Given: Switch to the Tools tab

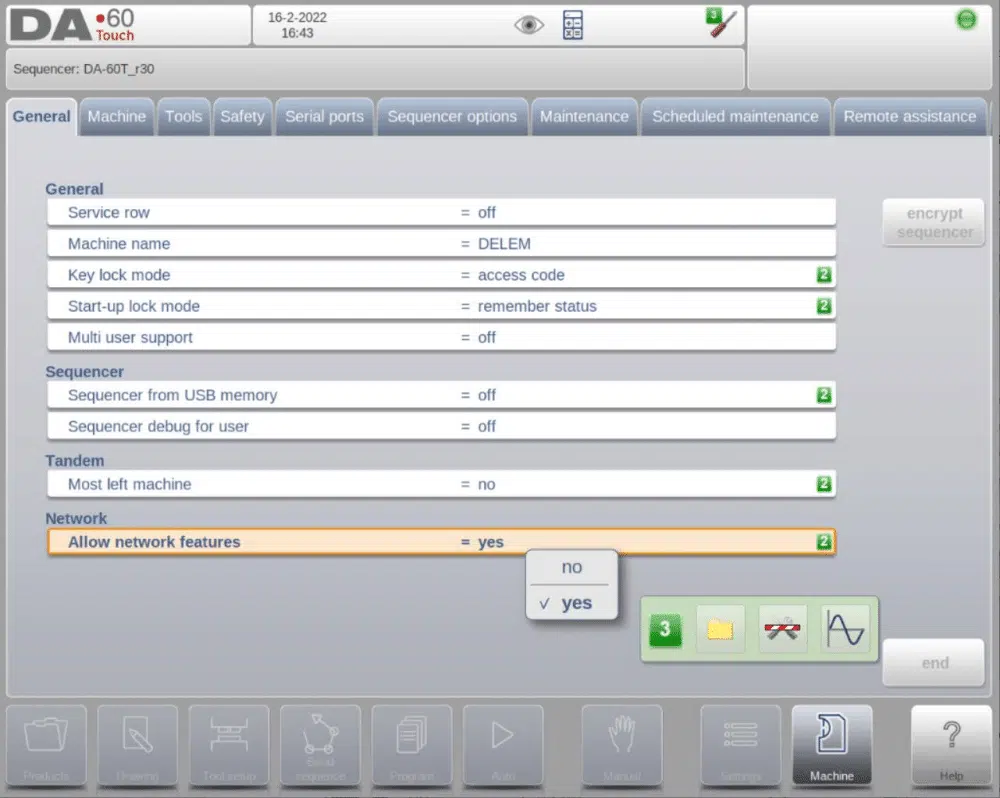Looking at the screenshot, I should [x=184, y=117].
